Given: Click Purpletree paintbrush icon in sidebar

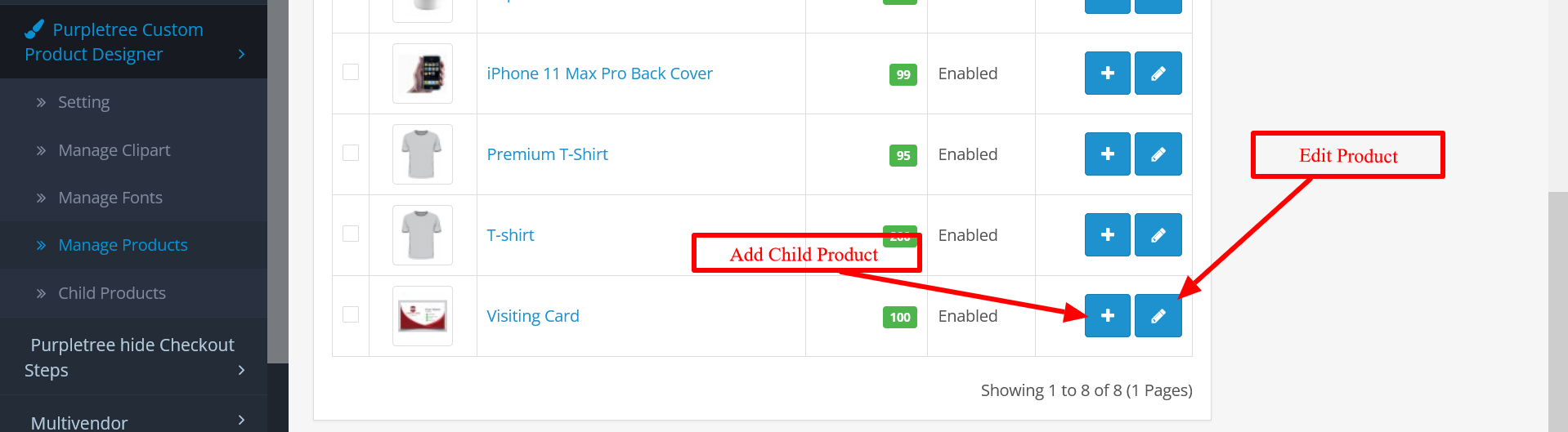Looking at the screenshot, I should (x=34, y=29).
